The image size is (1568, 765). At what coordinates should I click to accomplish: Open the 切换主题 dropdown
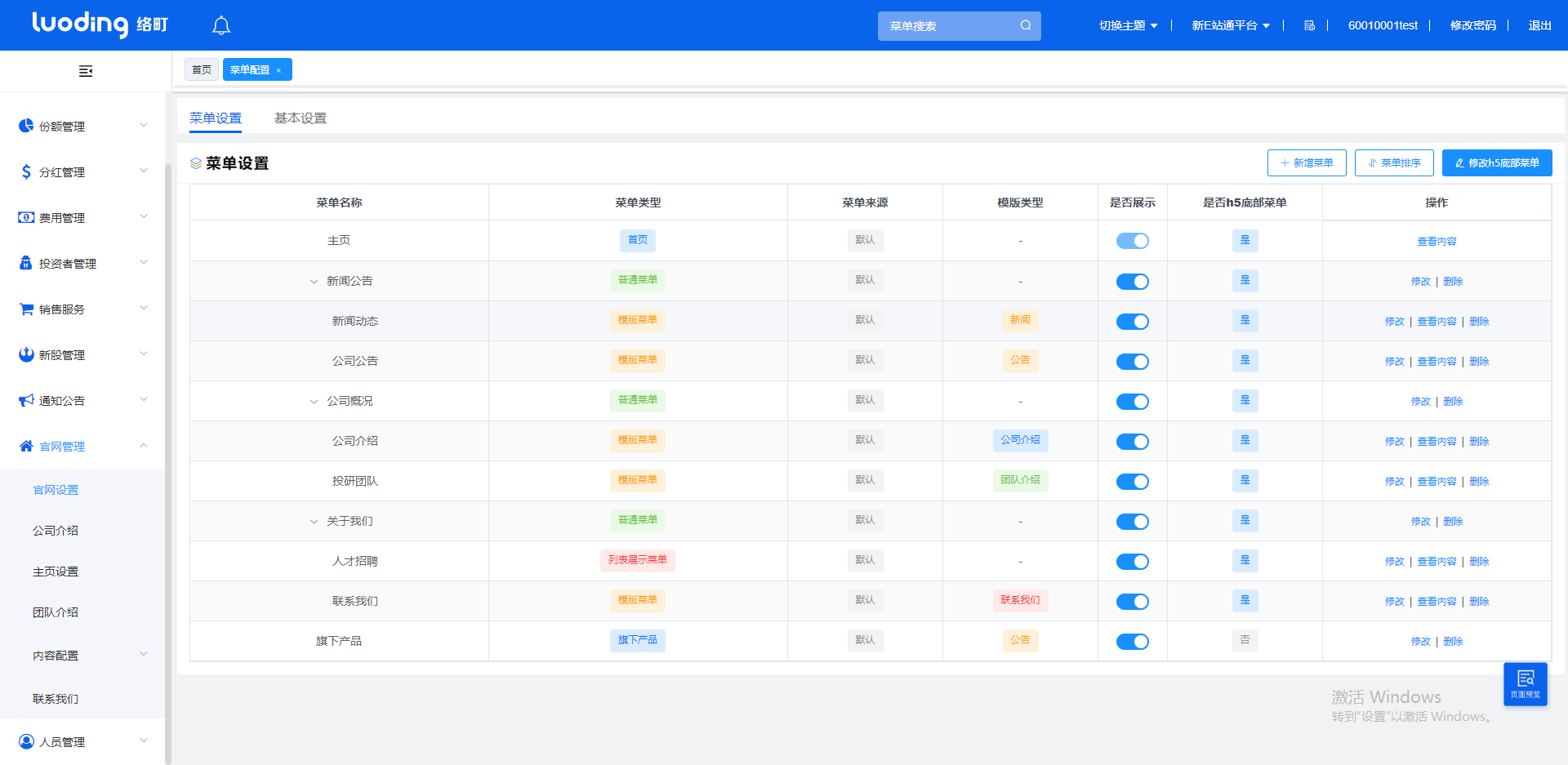[1128, 25]
